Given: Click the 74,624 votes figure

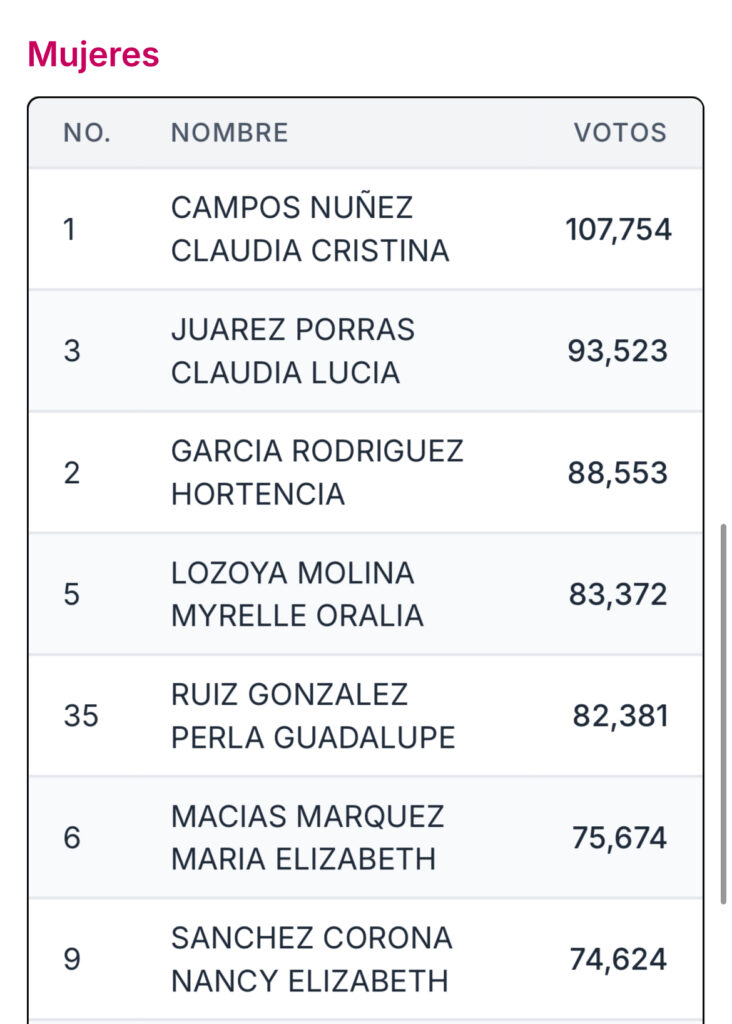Looking at the screenshot, I should pyautogui.click(x=618, y=959).
